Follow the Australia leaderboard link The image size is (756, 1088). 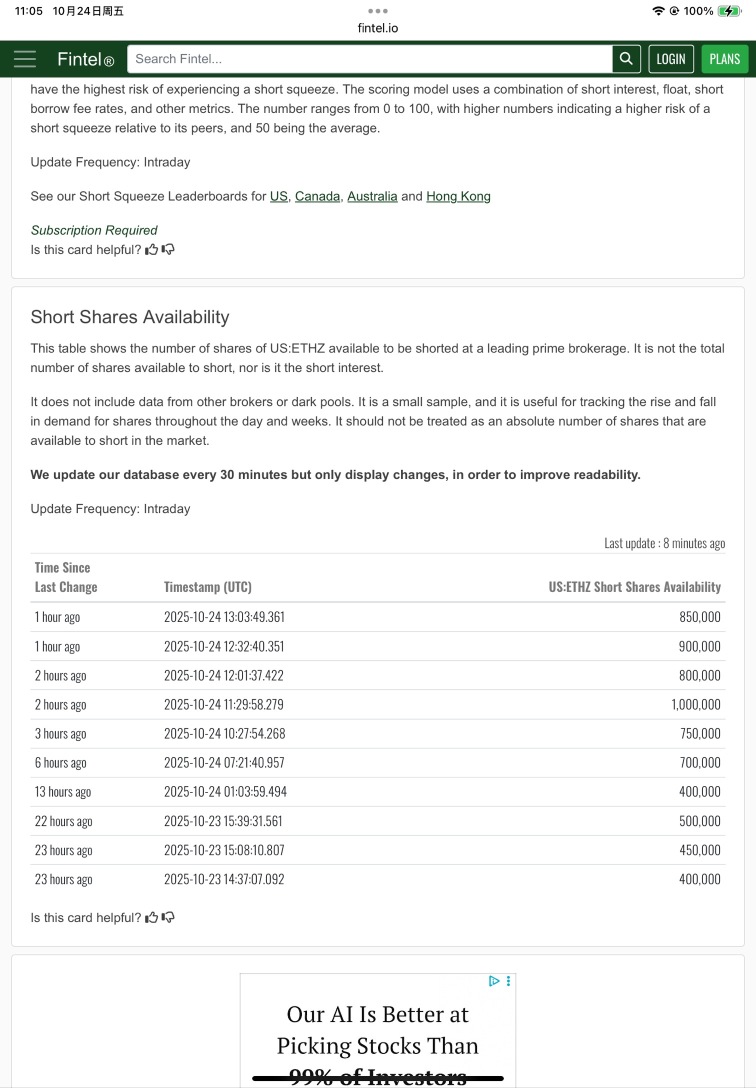(372, 197)
